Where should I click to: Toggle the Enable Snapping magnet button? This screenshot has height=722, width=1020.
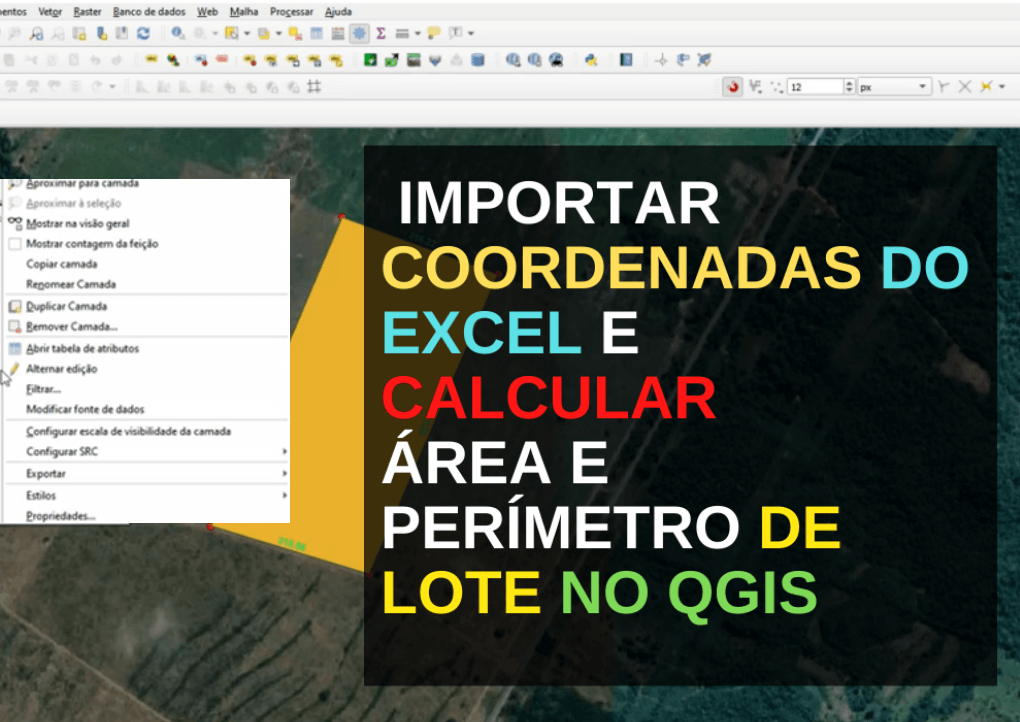tap(733, 87)
